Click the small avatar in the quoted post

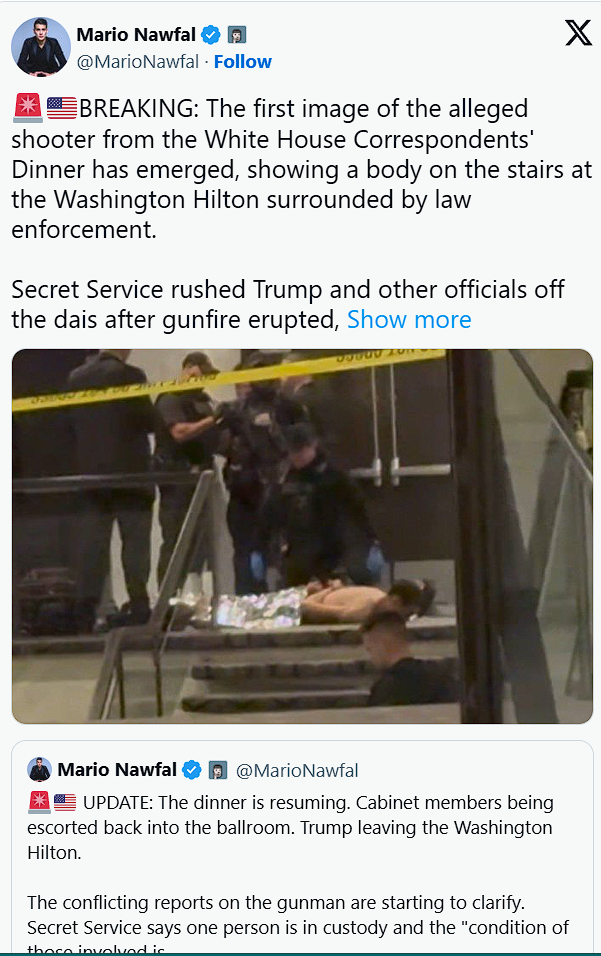(40, 769)
